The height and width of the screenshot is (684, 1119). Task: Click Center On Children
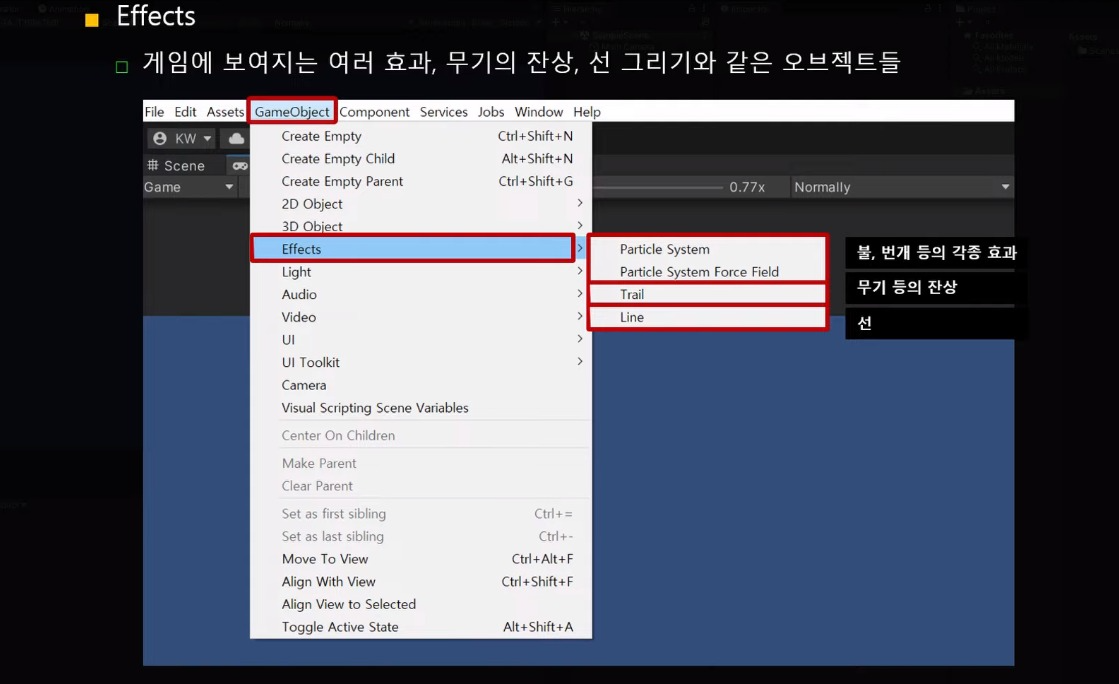(421, 436)
